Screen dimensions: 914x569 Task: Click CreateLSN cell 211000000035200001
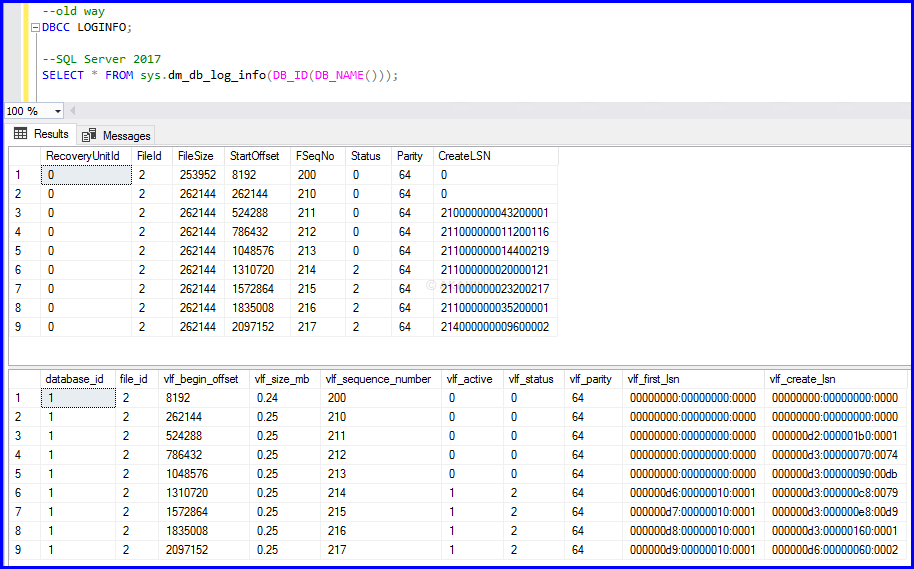click(x=495, y=308)
